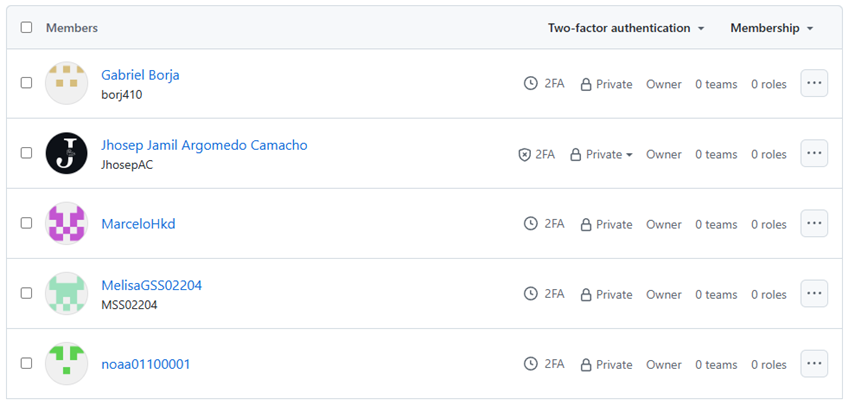The image size is (855, 419).
Task: Open the three-dot menu for noaa01100001
Action: pyautogui.click(x=814, y=363)
